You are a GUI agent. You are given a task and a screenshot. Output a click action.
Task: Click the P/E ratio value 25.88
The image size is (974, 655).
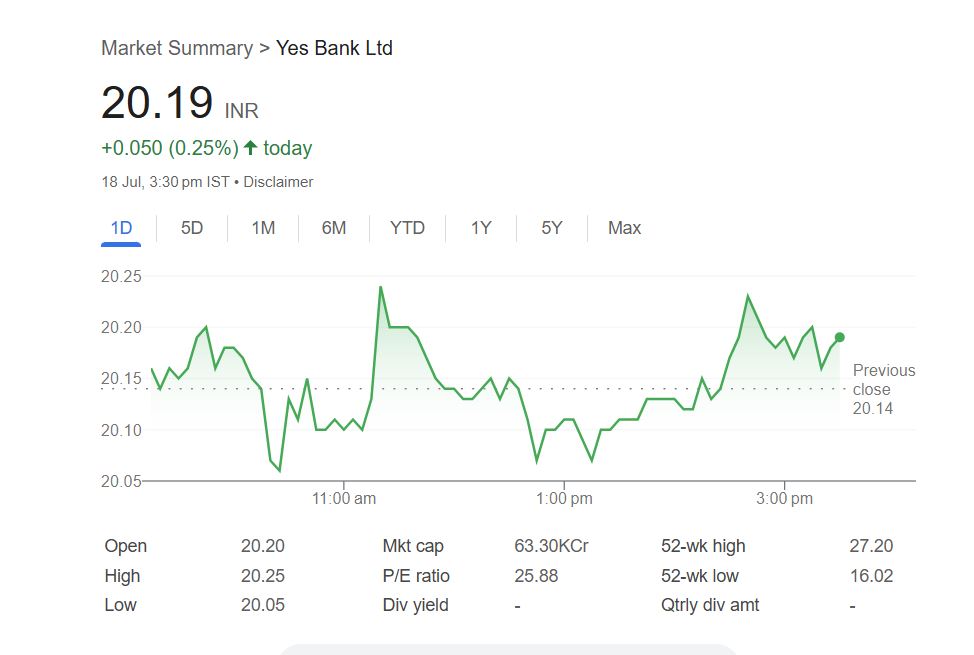click(536, 576)
